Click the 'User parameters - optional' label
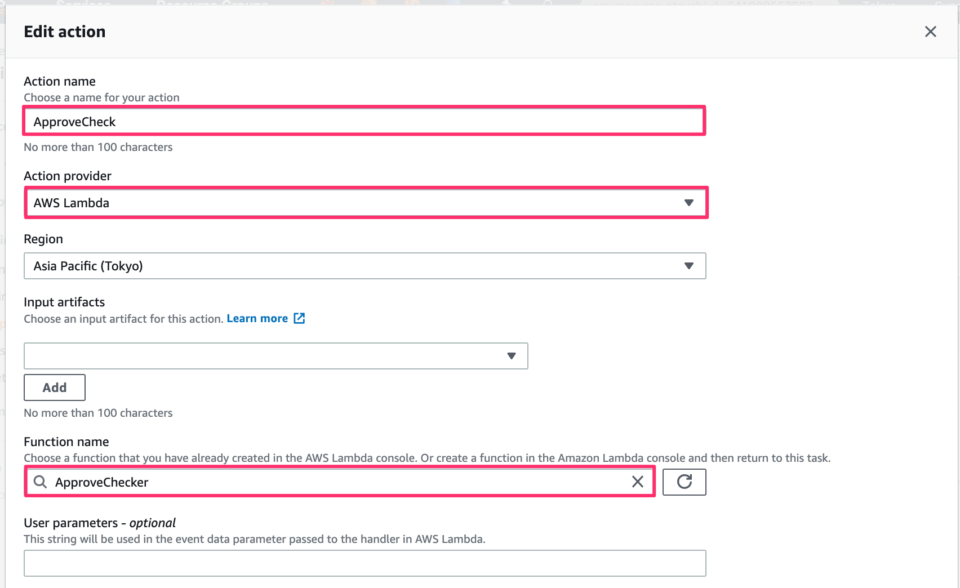Viewport: 960px width, 588px height. pyautogui.click(x=100, y=523)
